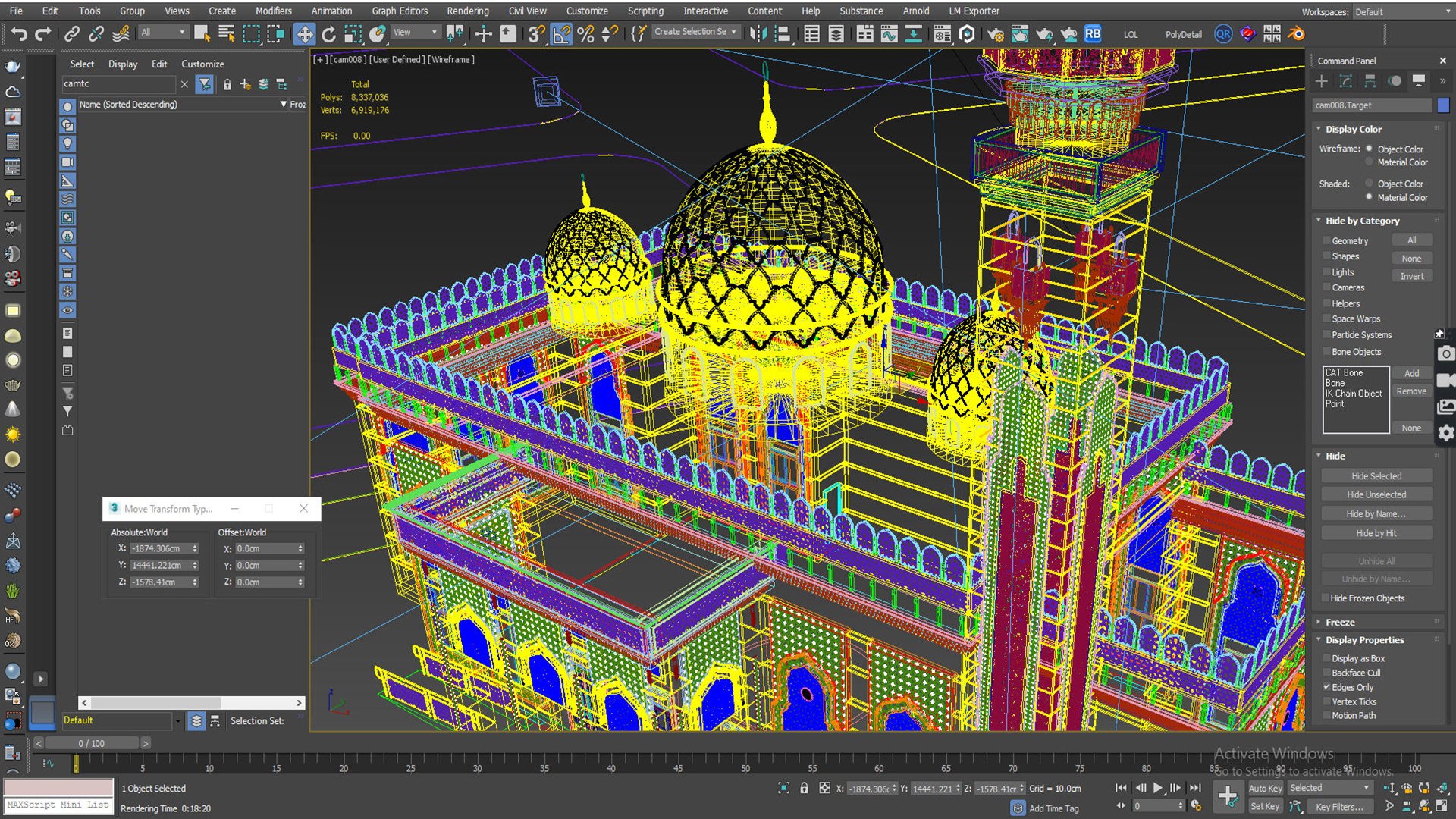The image size is (1456, 819).
Task: Click the RB toolbar button
Action: pos(1092,33)
